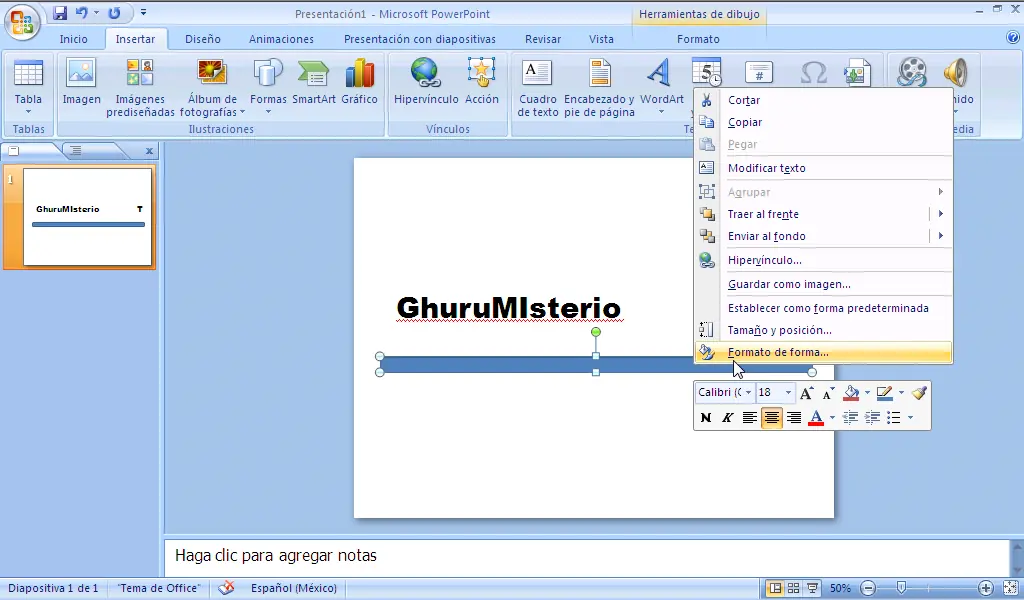Insert a Gráfico chart
1024x600 pixels.
point(359,82)
